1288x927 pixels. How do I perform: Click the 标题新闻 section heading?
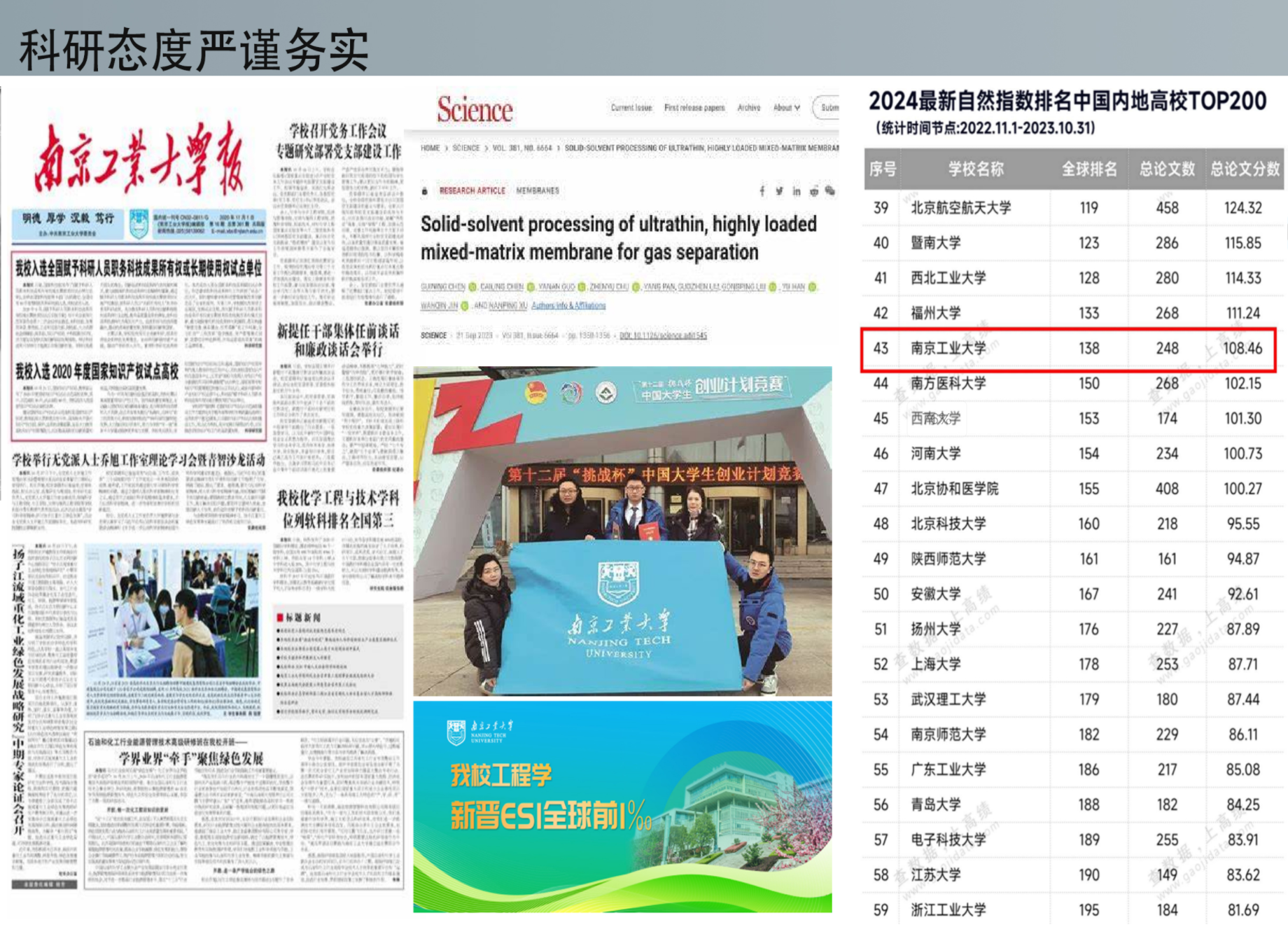(303, 618)
